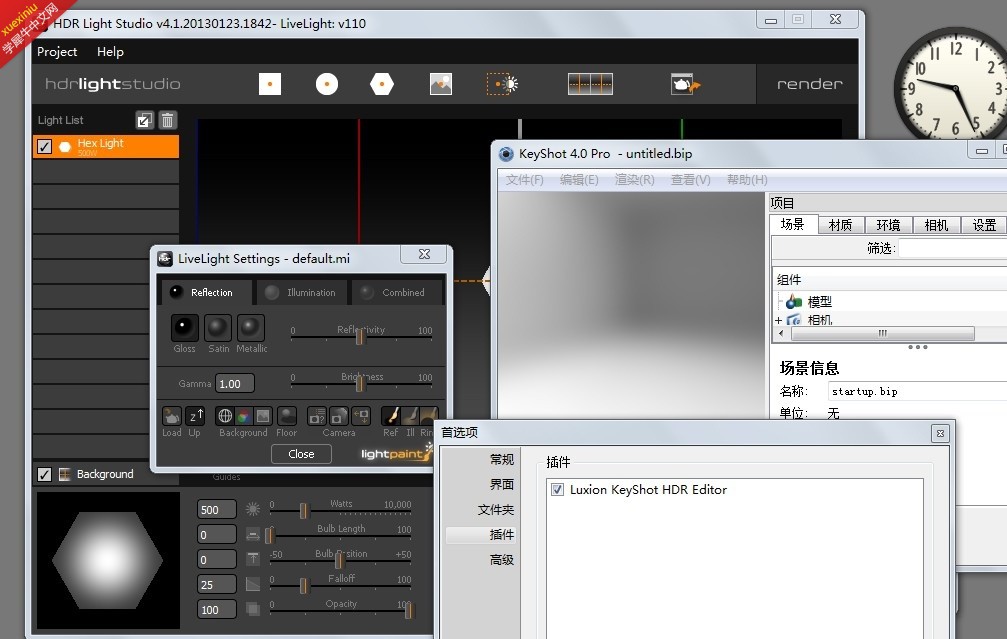
Task: Click the Watts value field showing 500
Action: click(x=216, y=510)
